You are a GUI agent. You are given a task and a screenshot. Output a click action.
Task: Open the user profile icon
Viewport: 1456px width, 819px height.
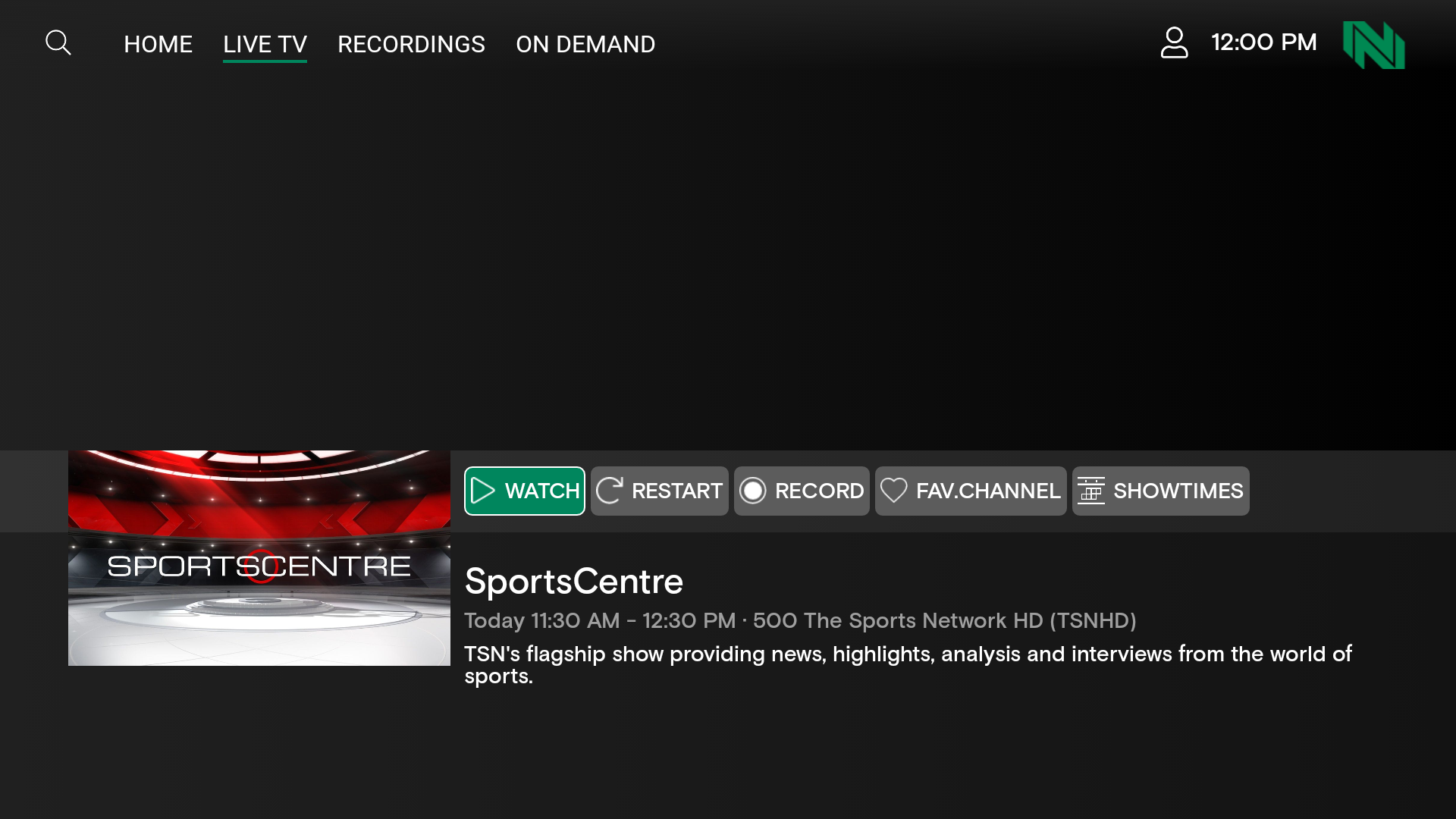coord(1175,43)
